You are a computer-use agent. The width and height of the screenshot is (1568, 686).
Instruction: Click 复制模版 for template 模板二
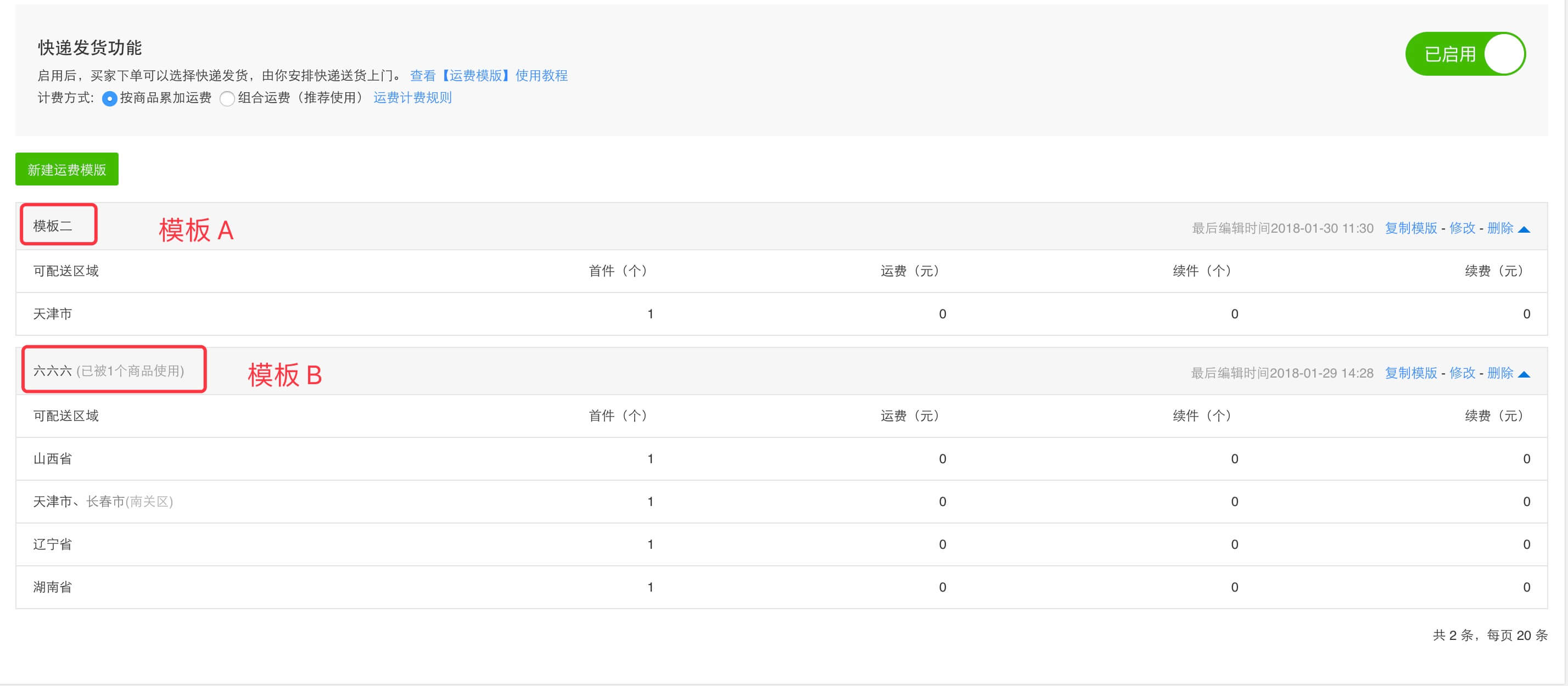coord(1410,228)
